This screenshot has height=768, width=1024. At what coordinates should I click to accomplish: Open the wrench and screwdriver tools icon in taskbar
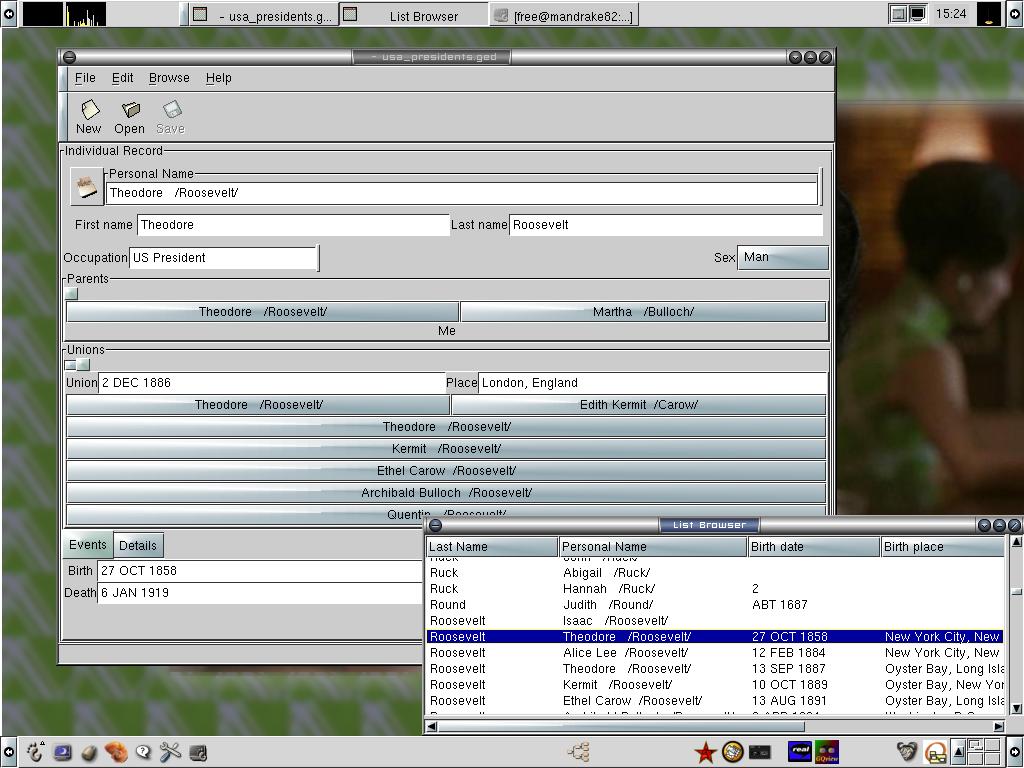(171, 752)
